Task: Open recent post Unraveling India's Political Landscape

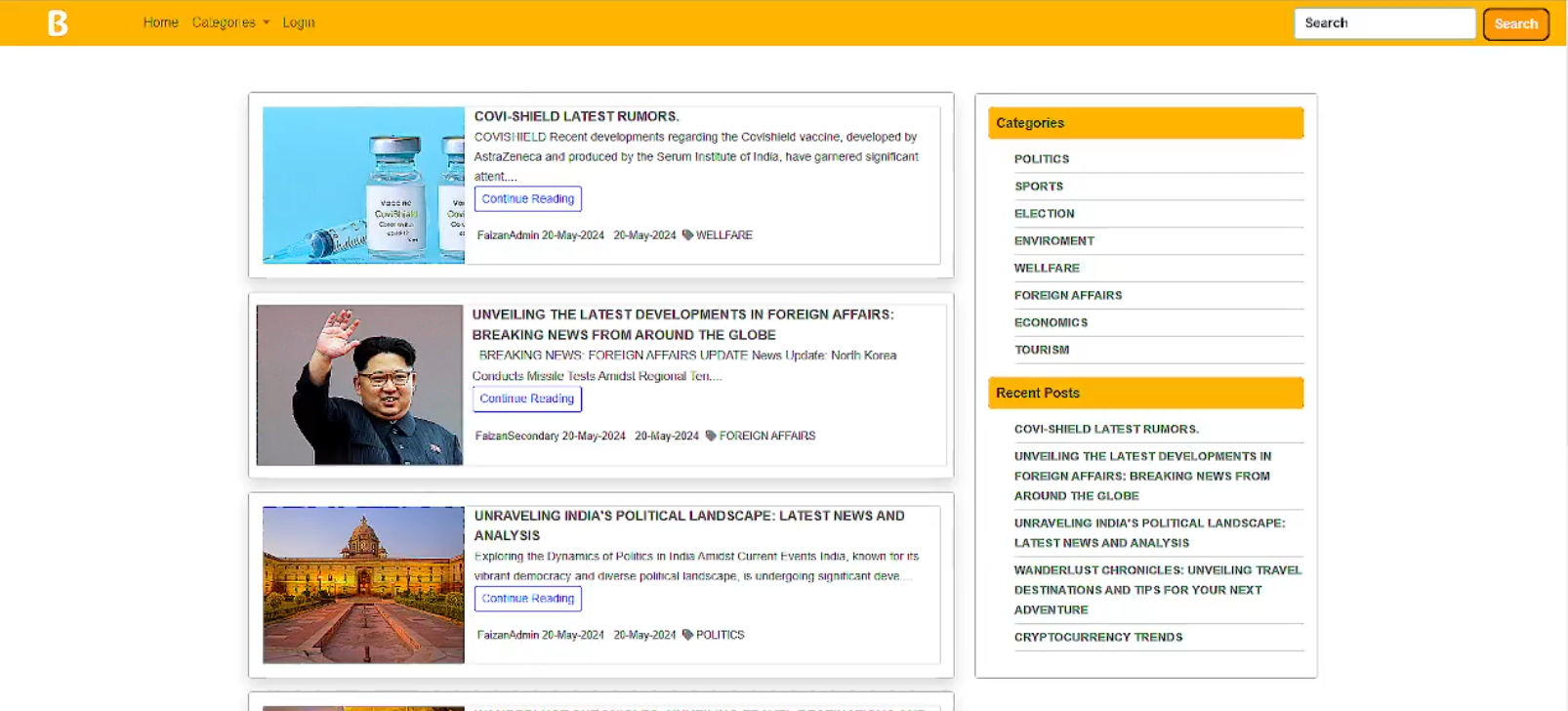Action: coord(1150,533)
